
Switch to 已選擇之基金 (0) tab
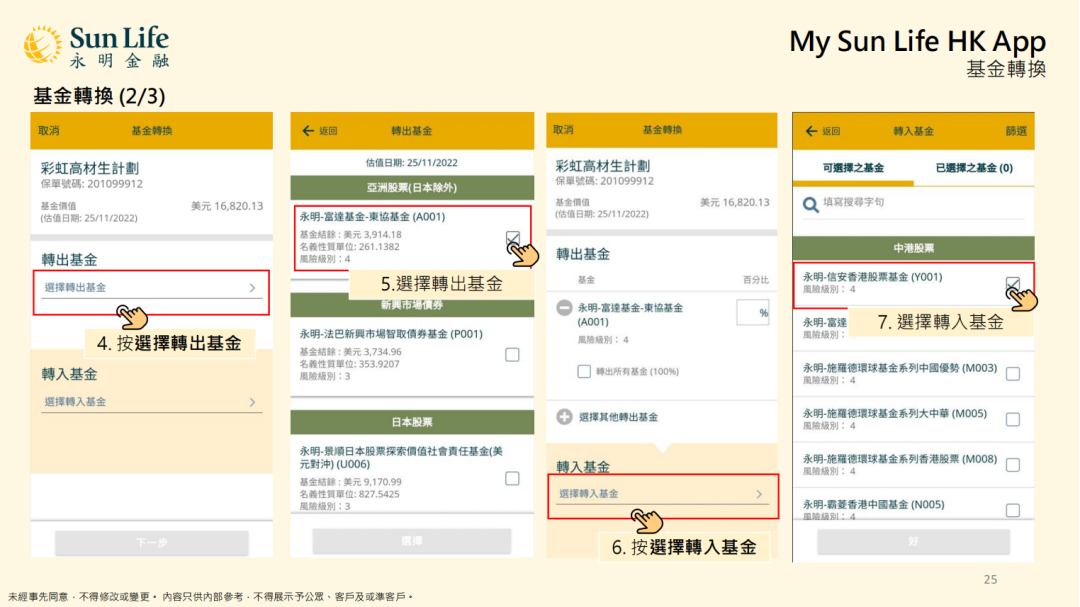(x=974, y=168)
